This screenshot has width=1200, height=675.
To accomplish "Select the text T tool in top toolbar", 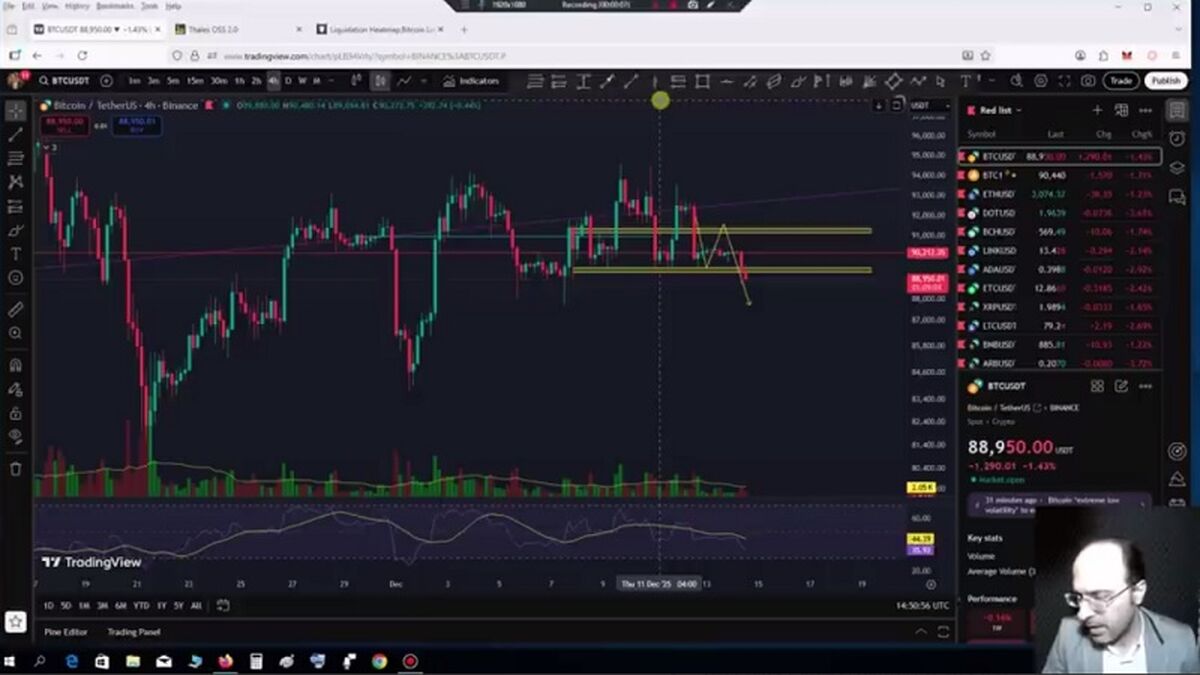I will point(966,81).
